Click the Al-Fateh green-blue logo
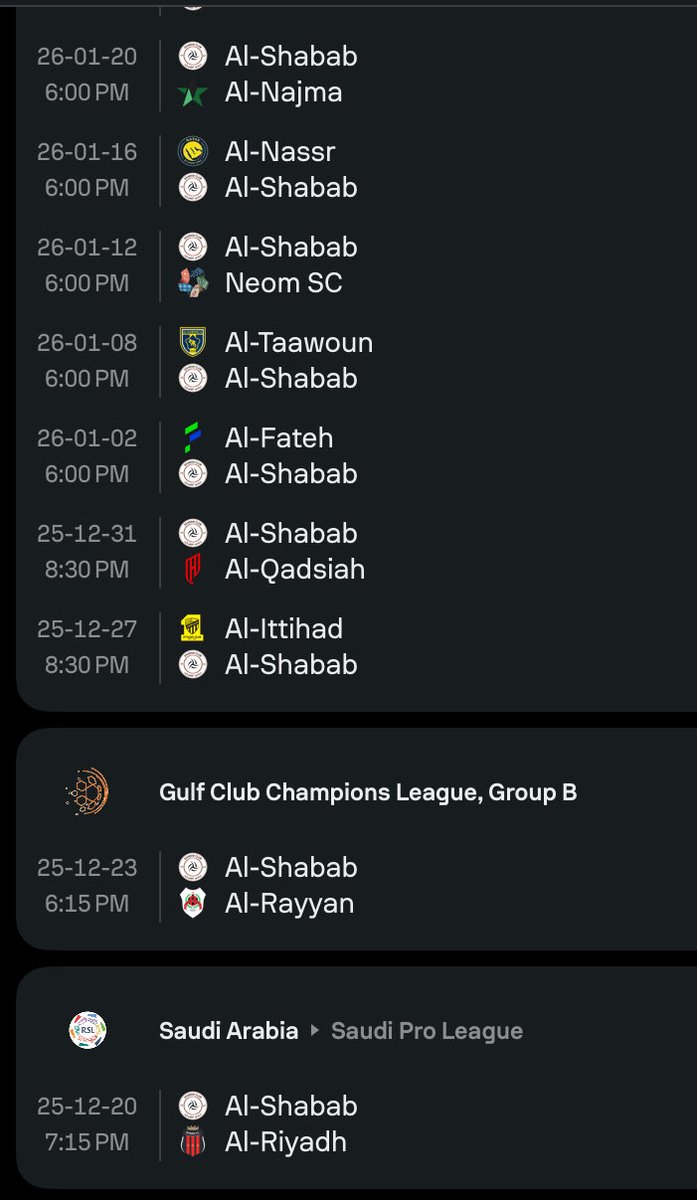The image size is (697, 1200). click(x=193, y=438)
